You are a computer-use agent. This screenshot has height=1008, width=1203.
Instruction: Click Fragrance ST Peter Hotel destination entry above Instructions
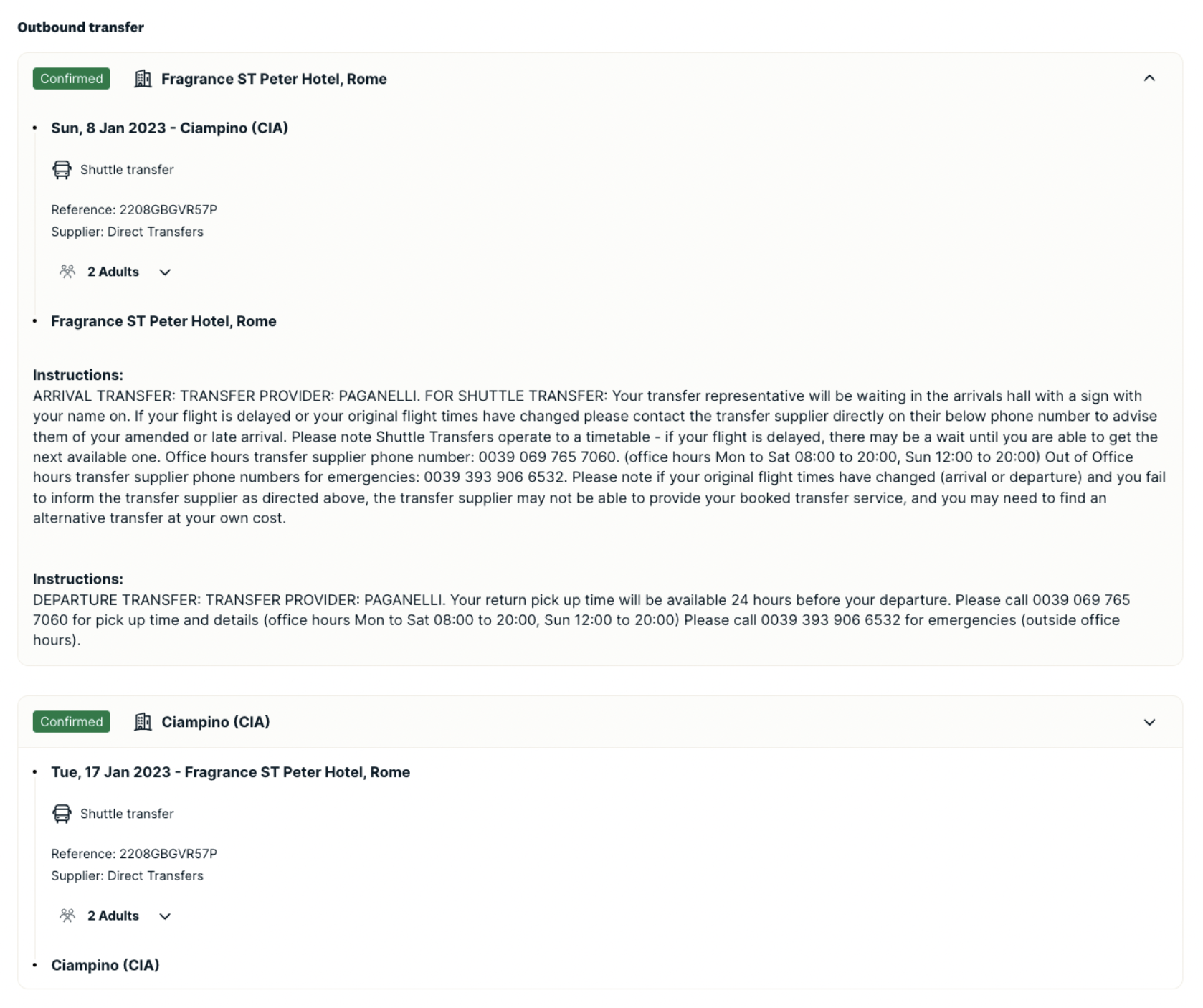[163, 321]
